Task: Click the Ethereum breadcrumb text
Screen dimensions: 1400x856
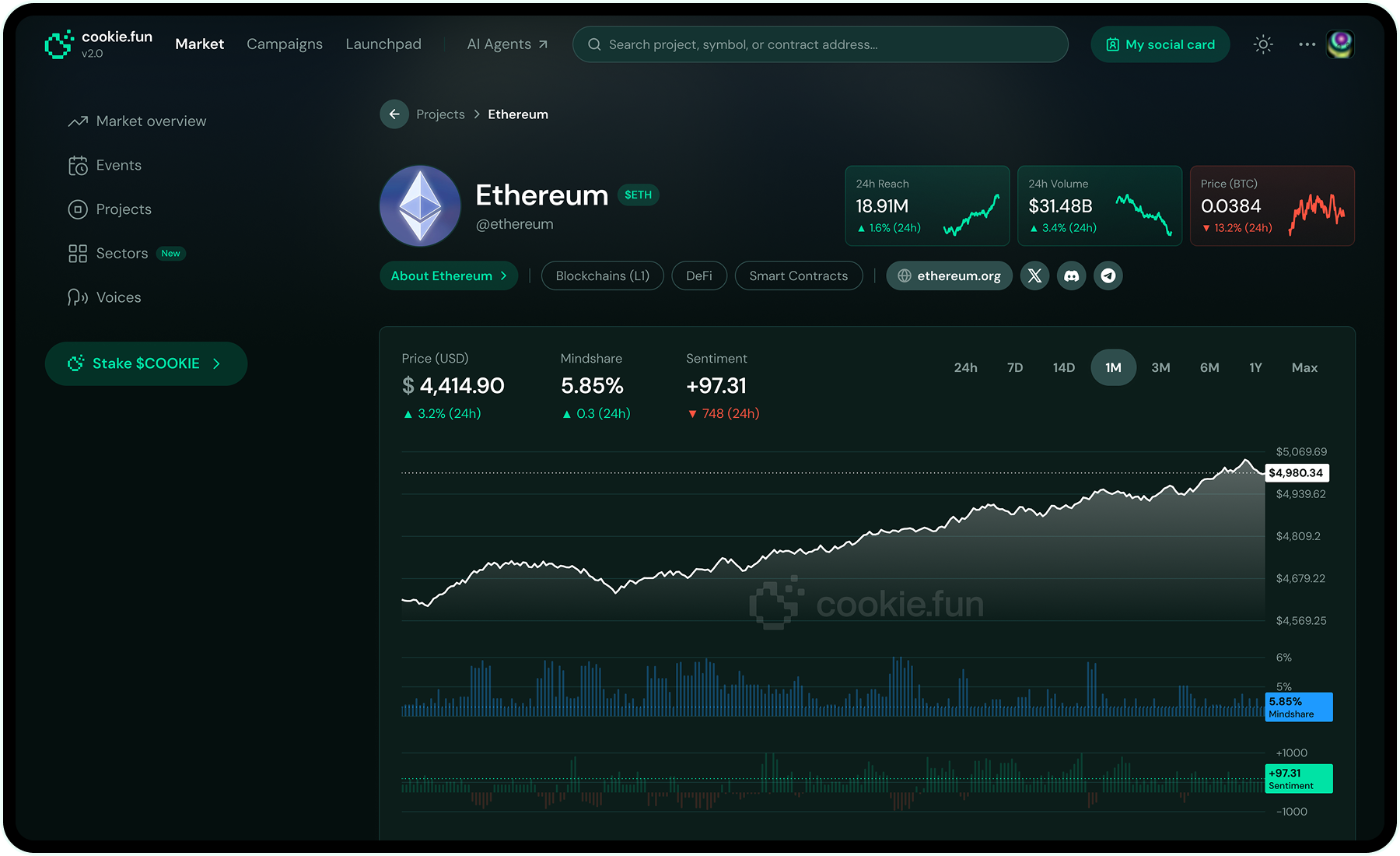Action: [518, 114]
